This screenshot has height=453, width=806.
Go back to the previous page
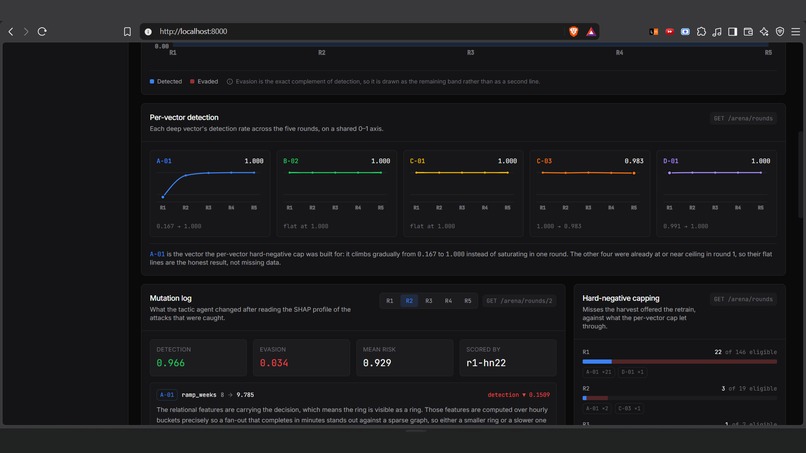coord(11,31)
